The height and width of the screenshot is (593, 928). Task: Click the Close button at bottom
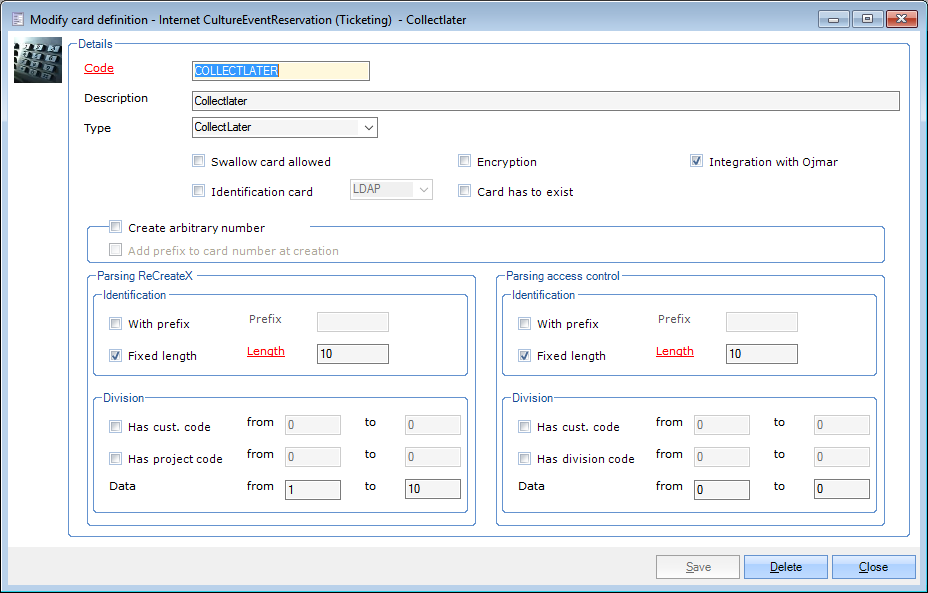coord(873,567)
